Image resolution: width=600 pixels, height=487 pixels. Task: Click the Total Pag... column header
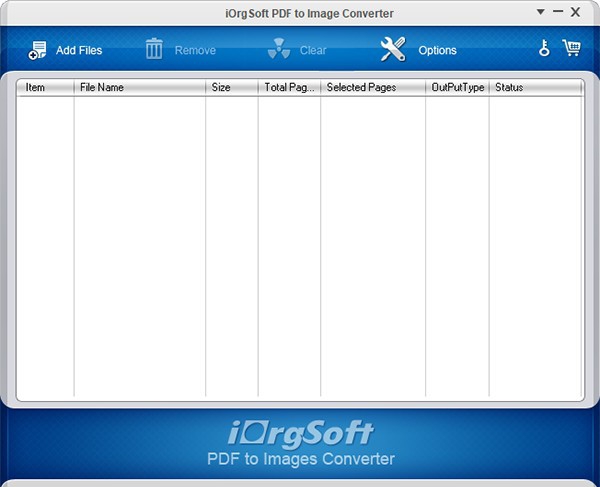[289, 88]
